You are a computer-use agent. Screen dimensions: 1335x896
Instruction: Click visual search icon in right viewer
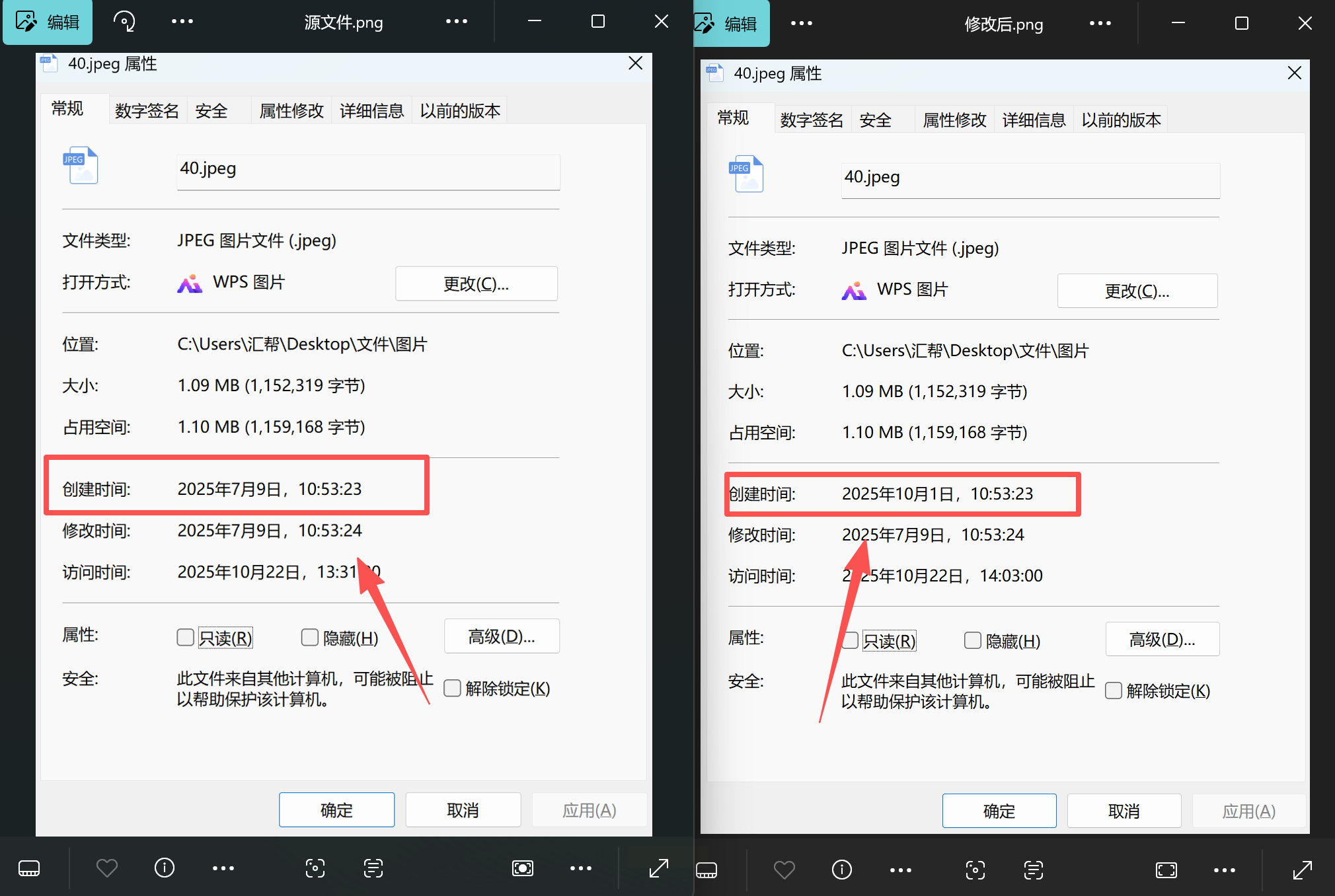[975, 870]
